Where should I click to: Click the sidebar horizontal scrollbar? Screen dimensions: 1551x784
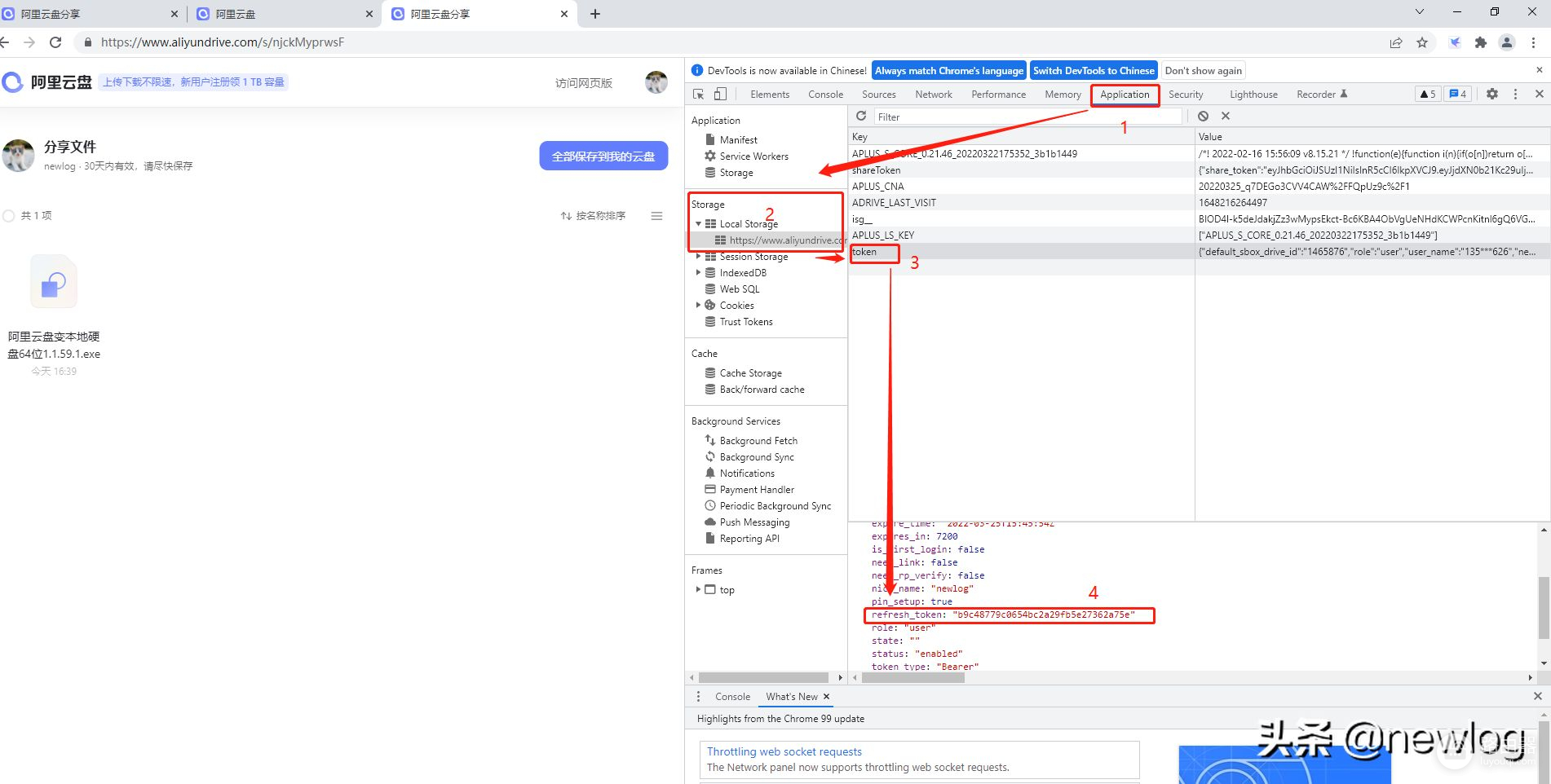point(763,678)
